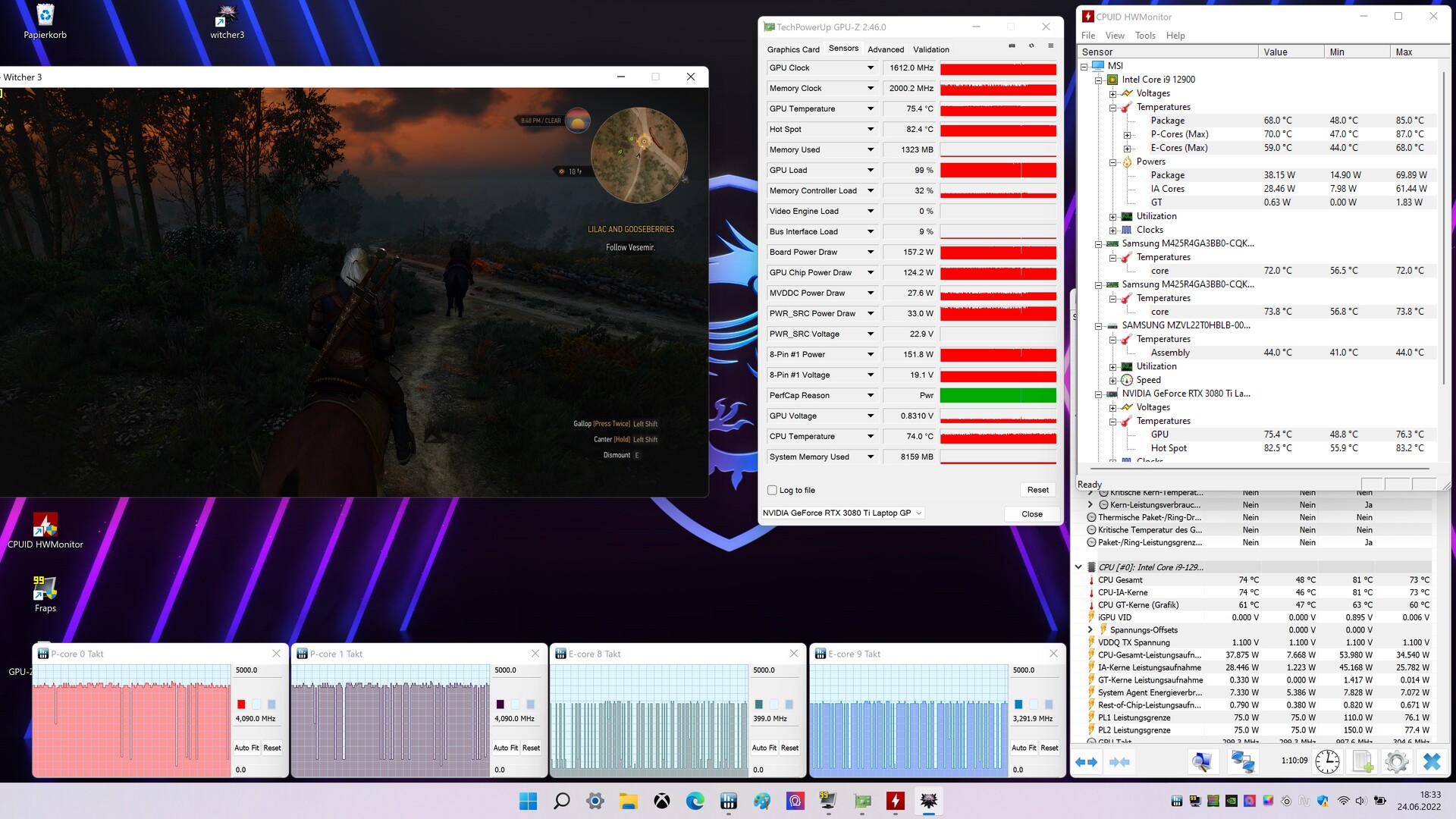Image resolution: width=1456 pixels, height=819 pixels.
Task: Open GPU selection dropdown RTX 3080 Ti
Action: [843, 513]
